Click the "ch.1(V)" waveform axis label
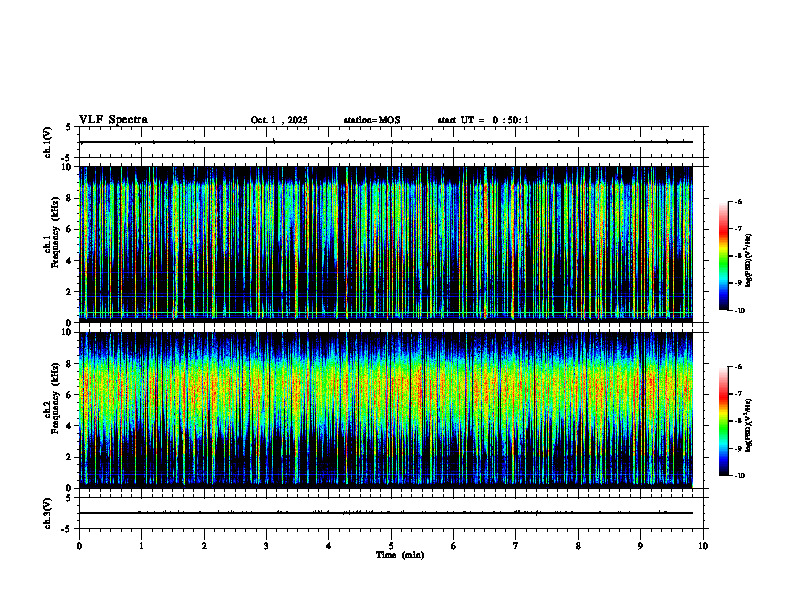This screenshot has width=792, height=612. 47,142
